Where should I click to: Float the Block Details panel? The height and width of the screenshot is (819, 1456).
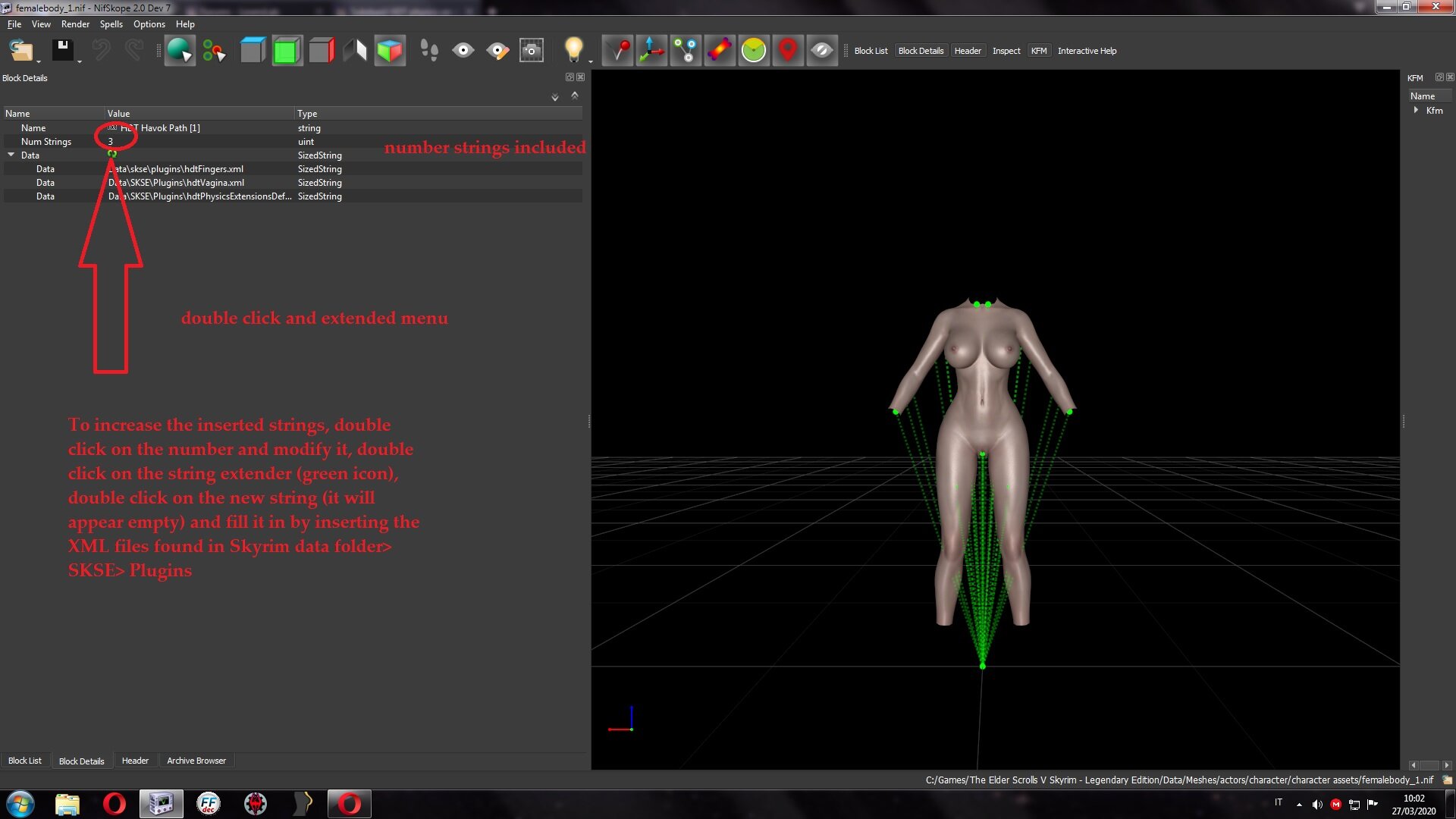tap(570, 77)
